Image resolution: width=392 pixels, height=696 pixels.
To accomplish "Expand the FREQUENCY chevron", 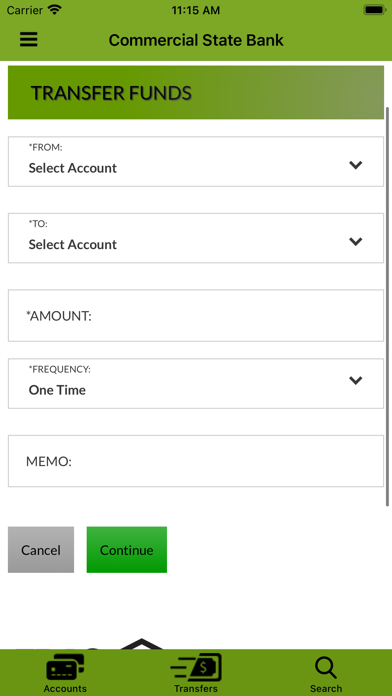I will click(x=356, y=380).
